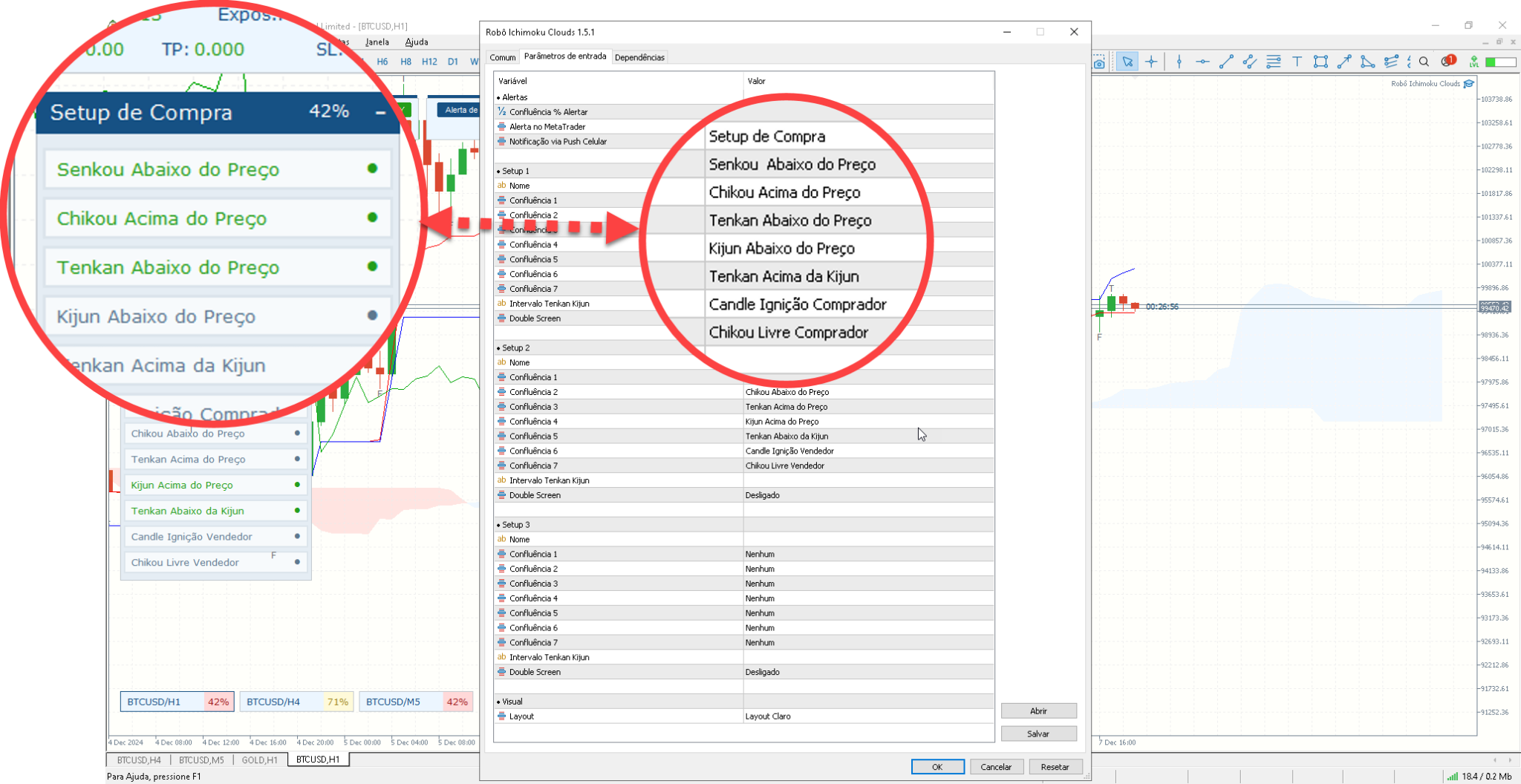Viewport: 1521px width, 784px height.
Task: Click the Abrir button
Action: point(1038,711)
